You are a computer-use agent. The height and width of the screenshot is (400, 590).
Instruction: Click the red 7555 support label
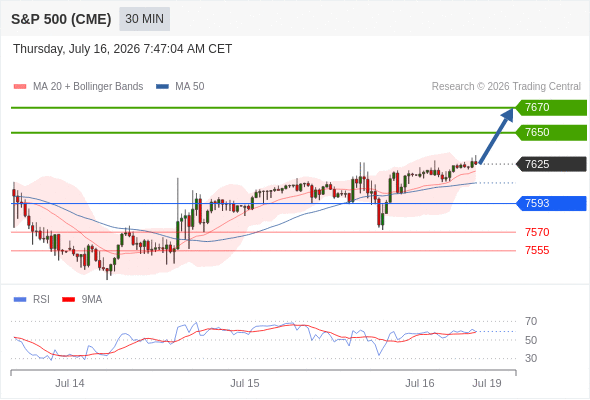[537, 250]
